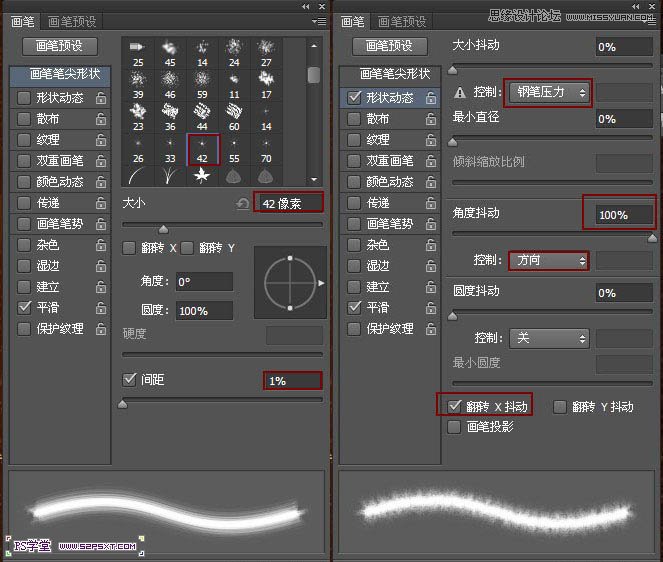Toggle lock next to 形状动态 in left panel
The image size is (663, 562).
[x=101, y=98]
